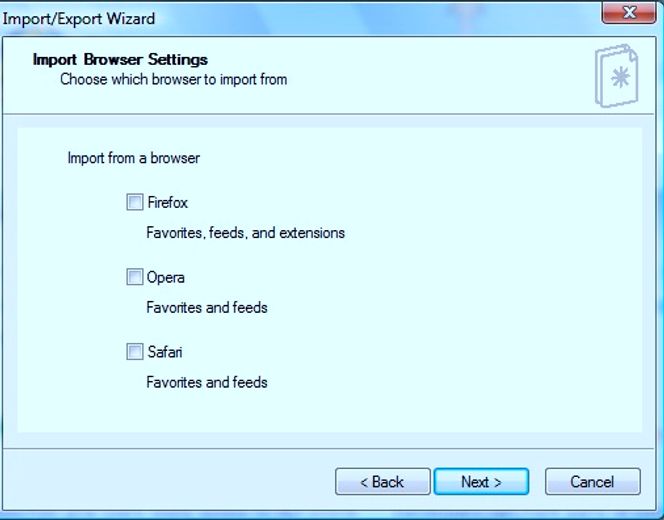The width and height of the screenshot is (664, 520).
Task: Click the 'Import from a browser' text
Action: (x=134, y=158)
